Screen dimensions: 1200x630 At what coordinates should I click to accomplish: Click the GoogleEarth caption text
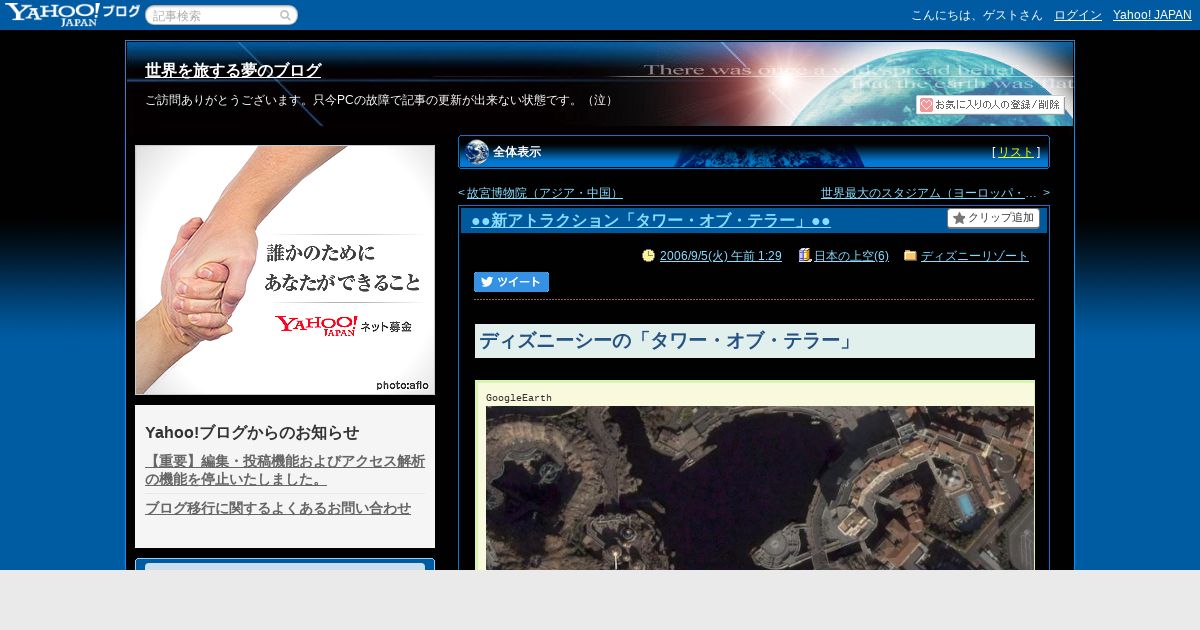(519, 398)
